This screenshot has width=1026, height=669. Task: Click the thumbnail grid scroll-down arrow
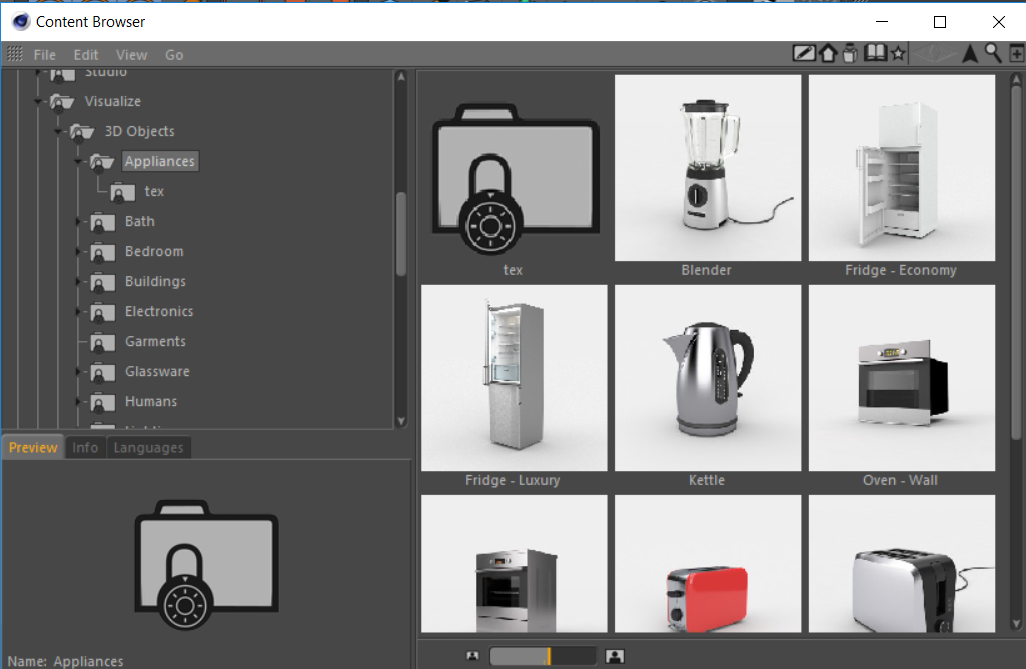click(x=1016, y=624)
